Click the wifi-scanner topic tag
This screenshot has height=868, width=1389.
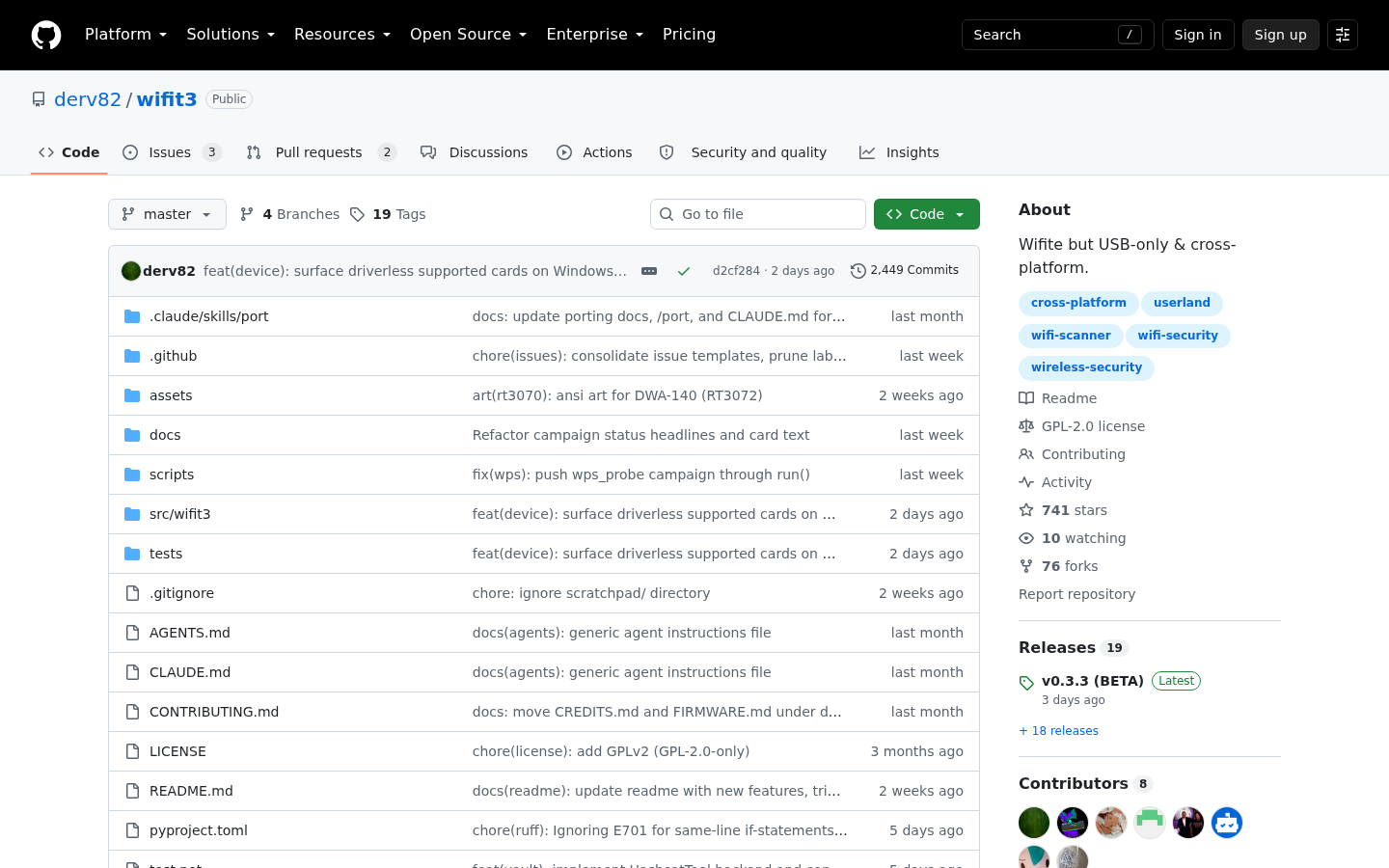[x=1071, y=336]
